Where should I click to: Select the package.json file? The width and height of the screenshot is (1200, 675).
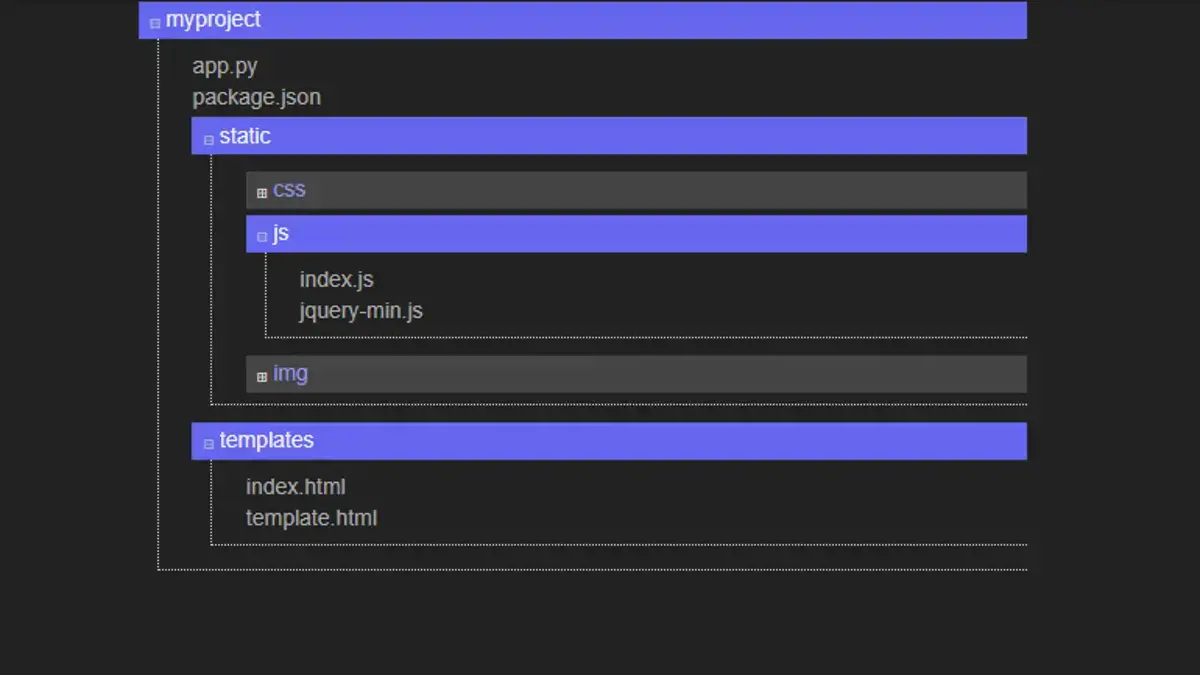257,97
